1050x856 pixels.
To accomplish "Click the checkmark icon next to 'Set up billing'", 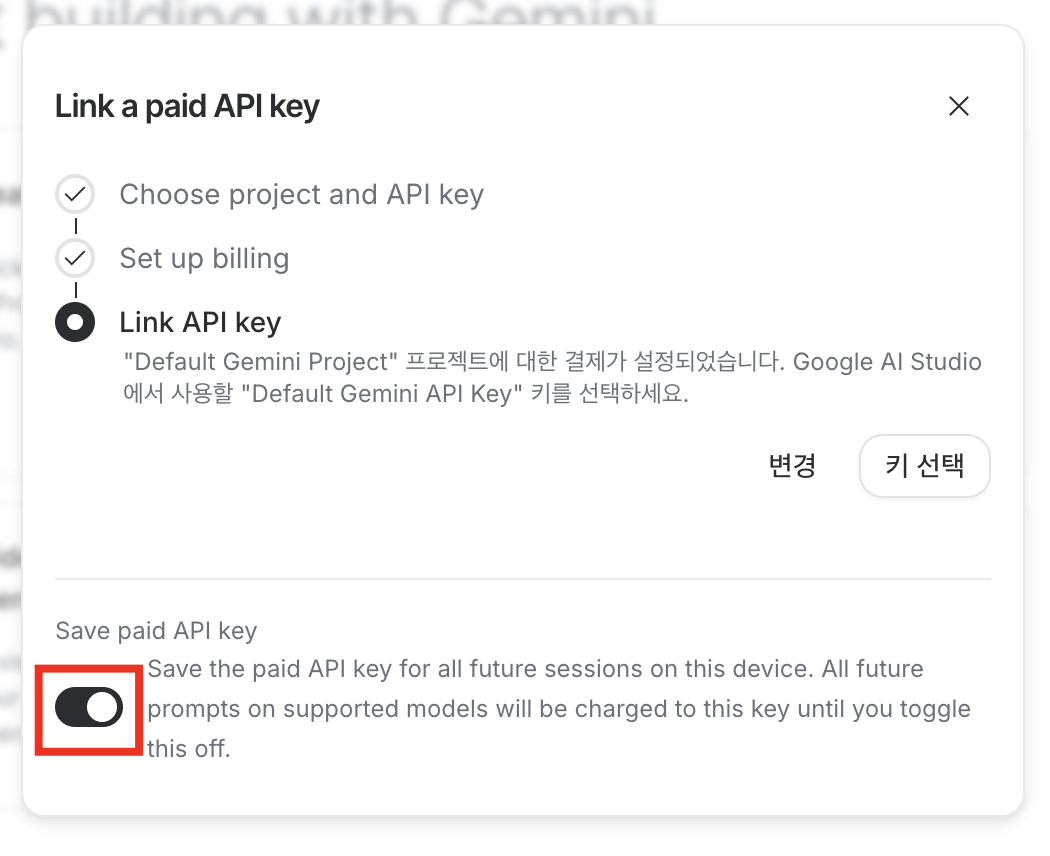I will [x=74, y=258].
